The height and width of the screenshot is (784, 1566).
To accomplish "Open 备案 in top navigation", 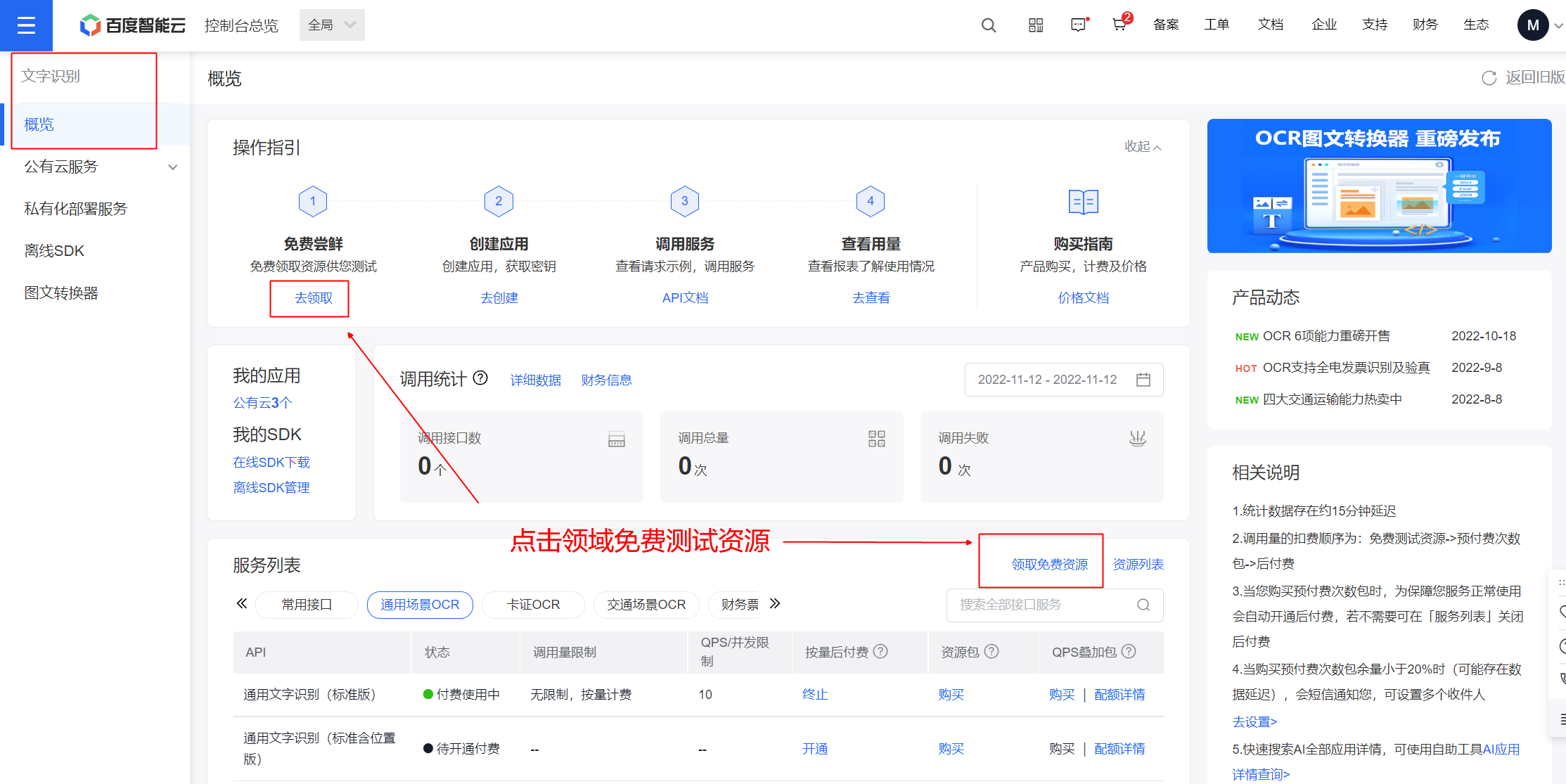I will [x=1166, y=25].
